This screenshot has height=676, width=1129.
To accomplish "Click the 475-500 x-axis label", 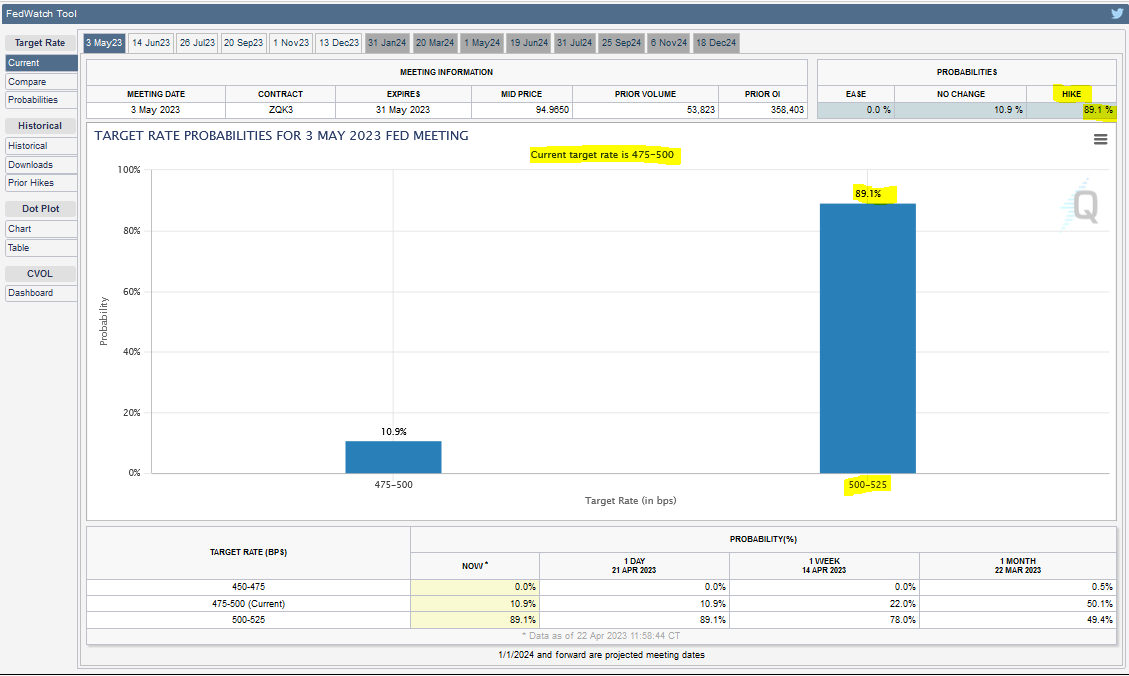I will click(394, 485).
